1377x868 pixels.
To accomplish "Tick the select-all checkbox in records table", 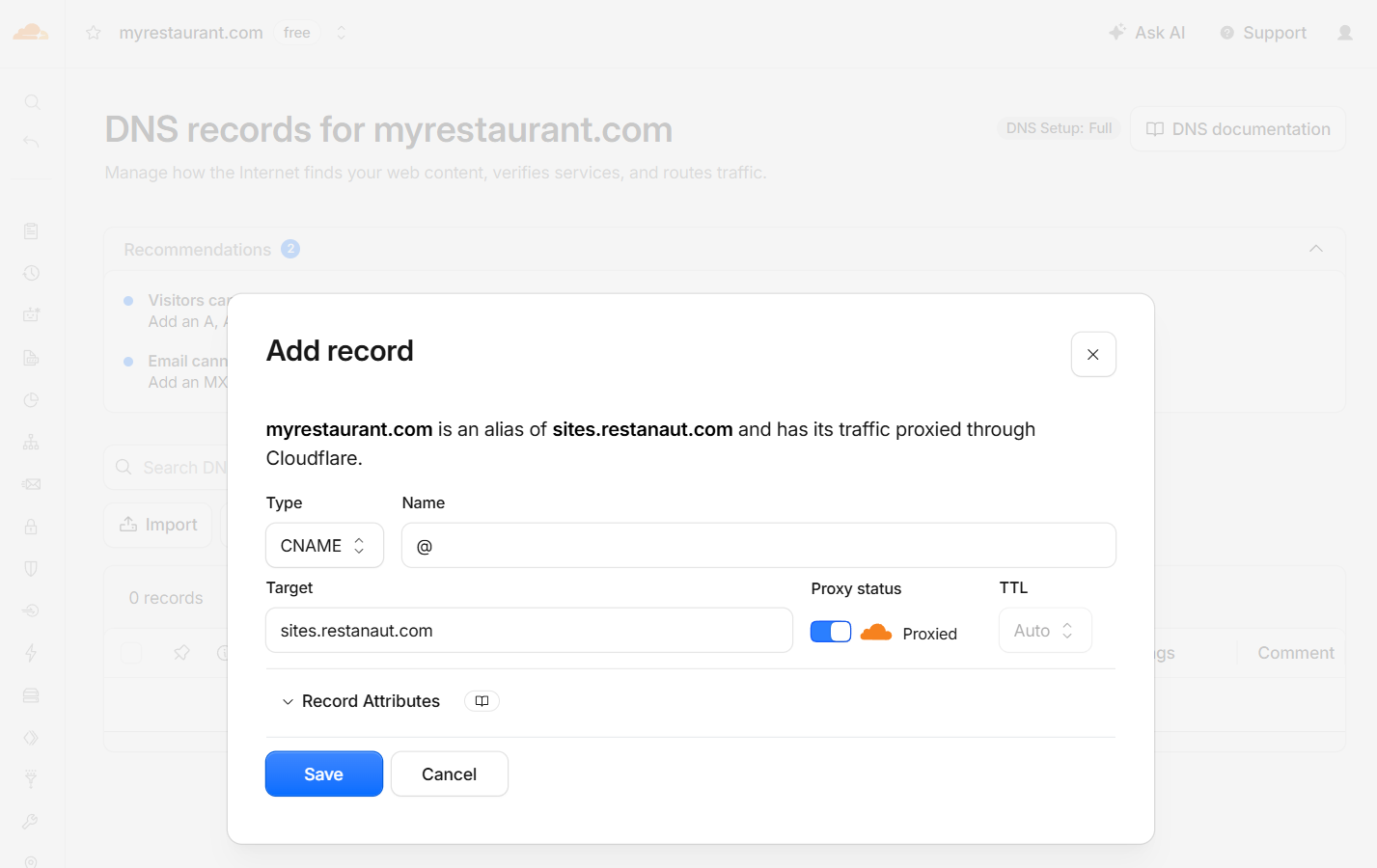I will coord(132,653).
